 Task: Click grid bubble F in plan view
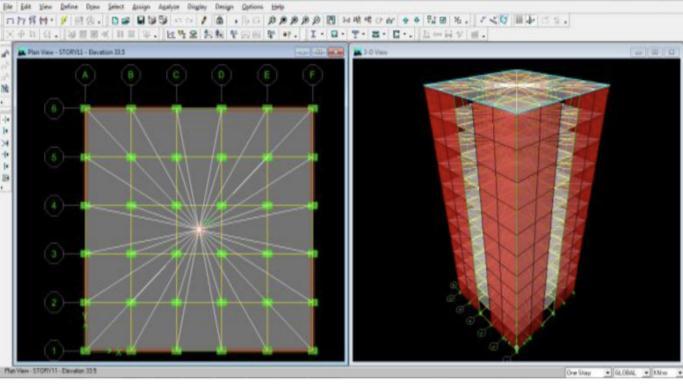coord(312,75)
